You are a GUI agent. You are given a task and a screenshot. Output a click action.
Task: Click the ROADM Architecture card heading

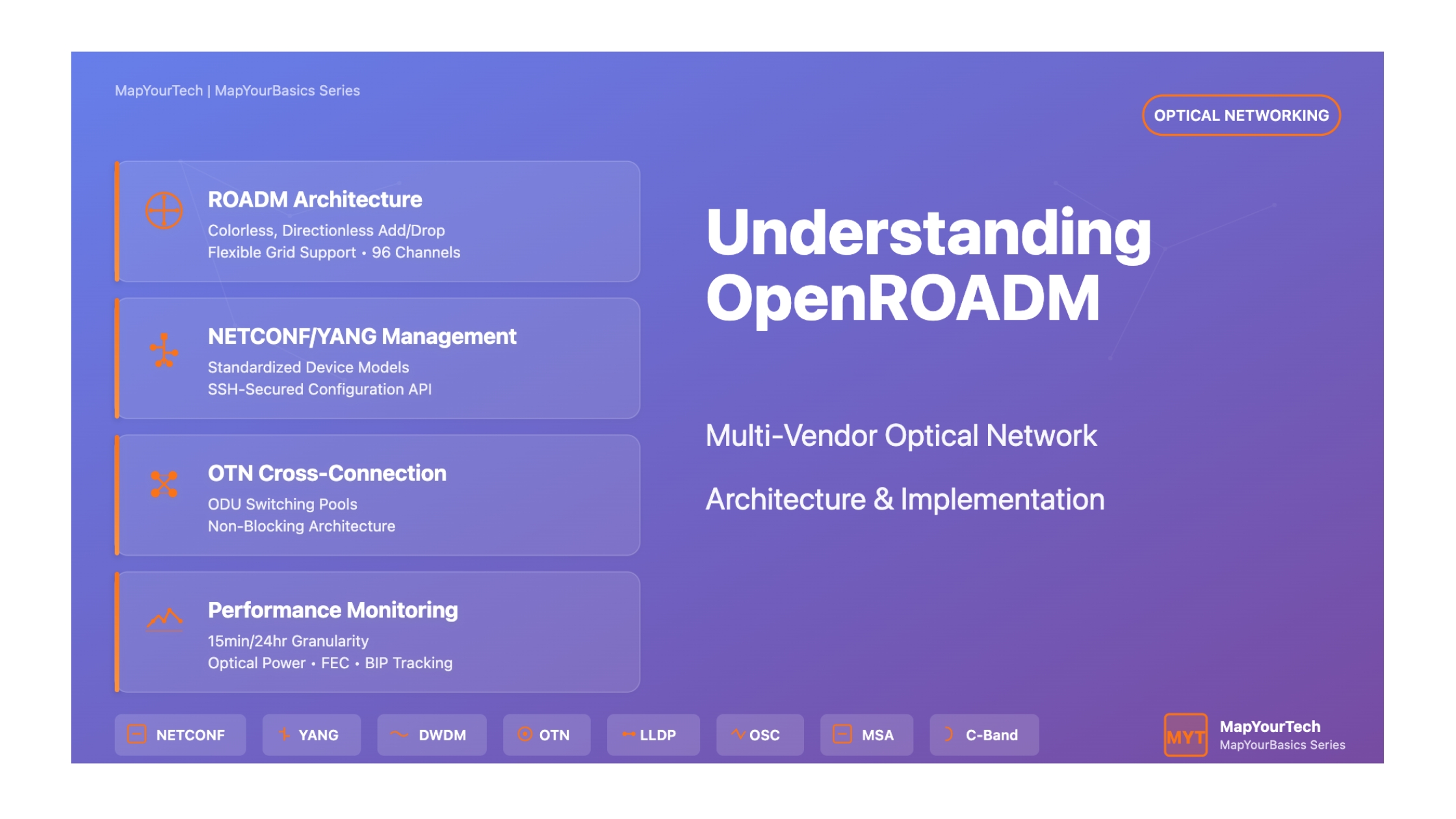click(x=315, y=200)
